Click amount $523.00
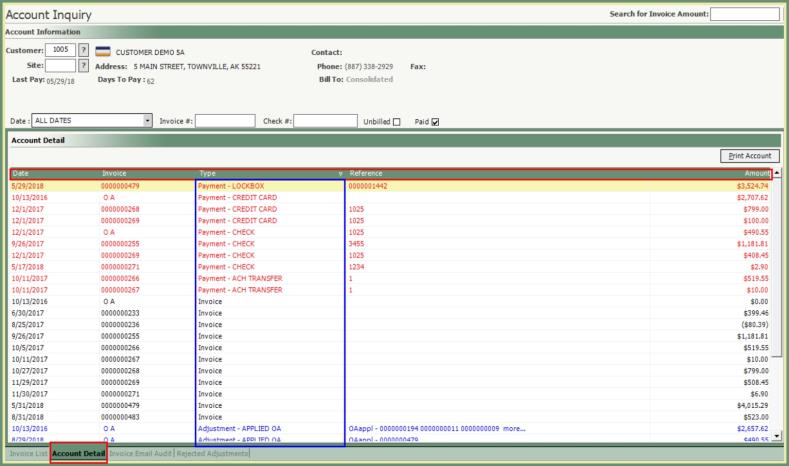The height and width of the screenshot is (466, 789). click(756, 417)
